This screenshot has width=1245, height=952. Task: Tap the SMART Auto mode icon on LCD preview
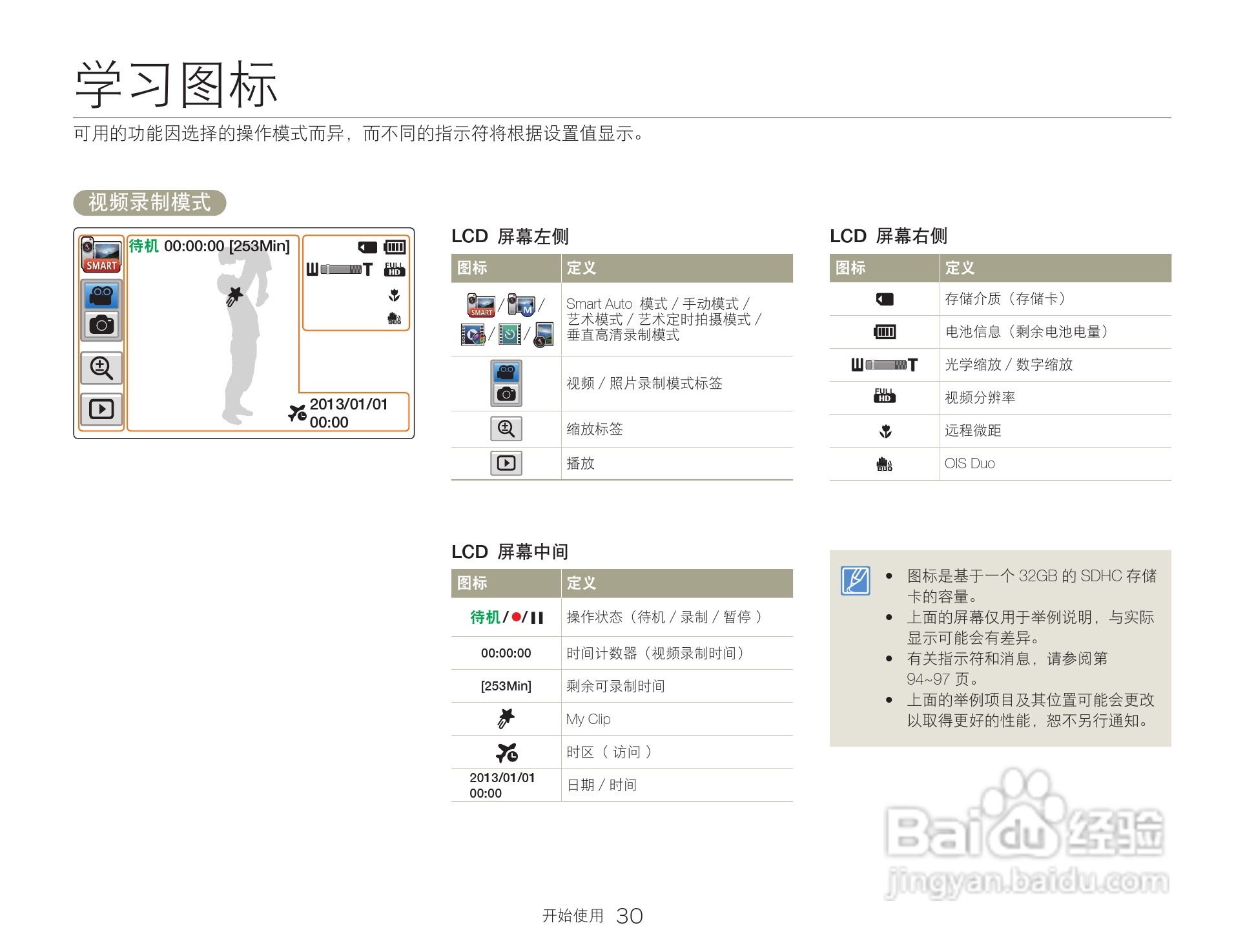(x=101, y=254)
